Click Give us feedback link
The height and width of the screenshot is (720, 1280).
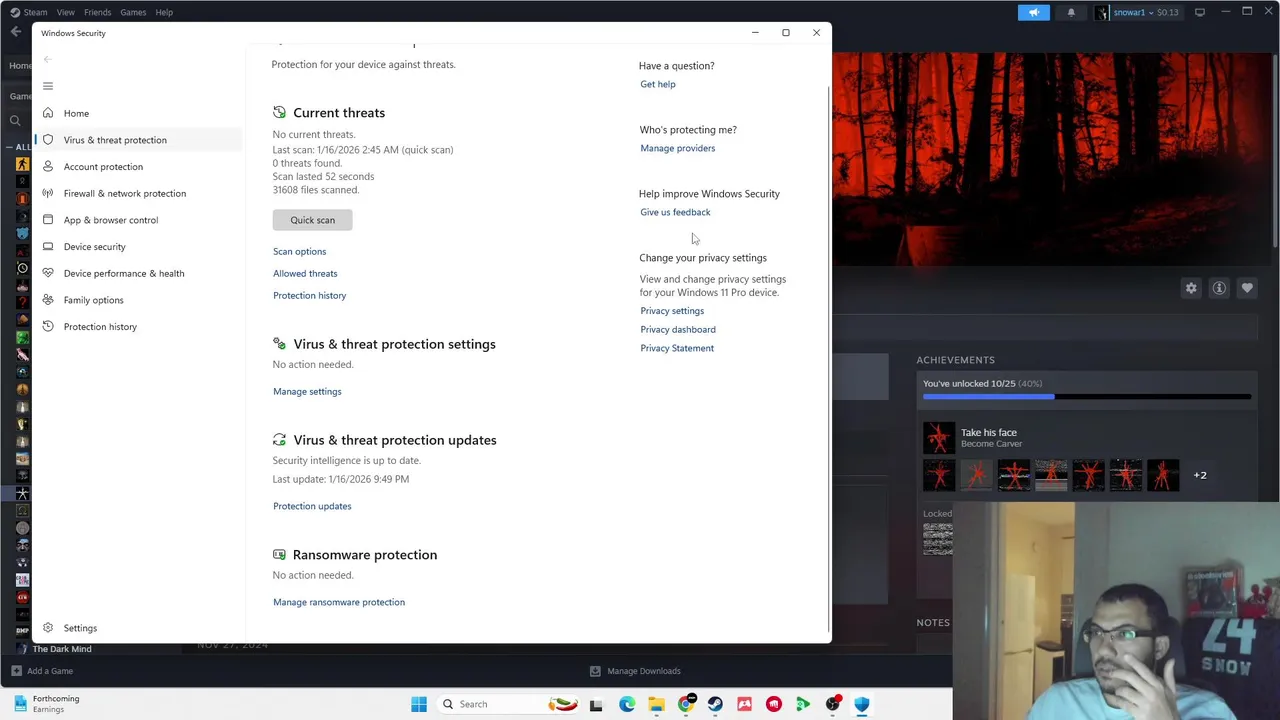point(675,212)
